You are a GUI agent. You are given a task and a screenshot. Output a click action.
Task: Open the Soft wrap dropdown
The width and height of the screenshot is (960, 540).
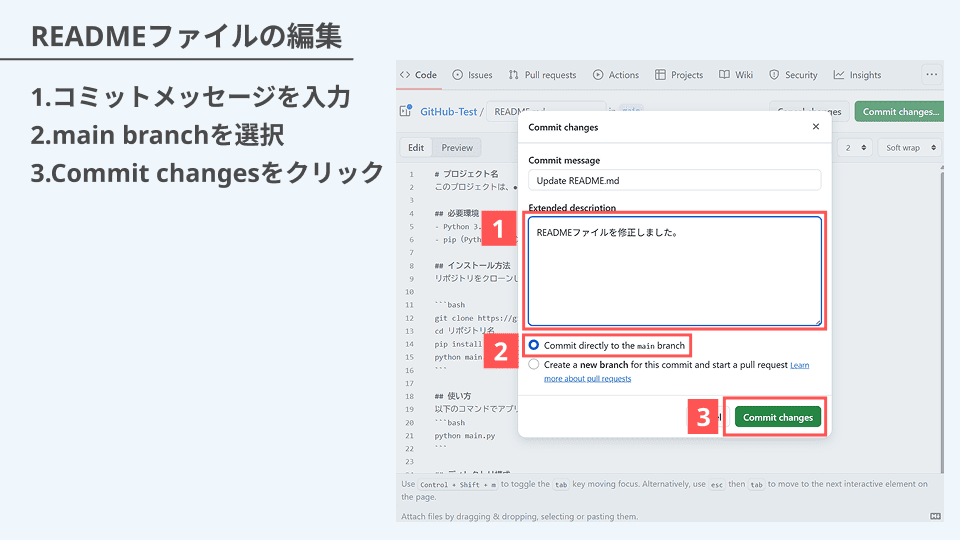(x=910, y=148)
